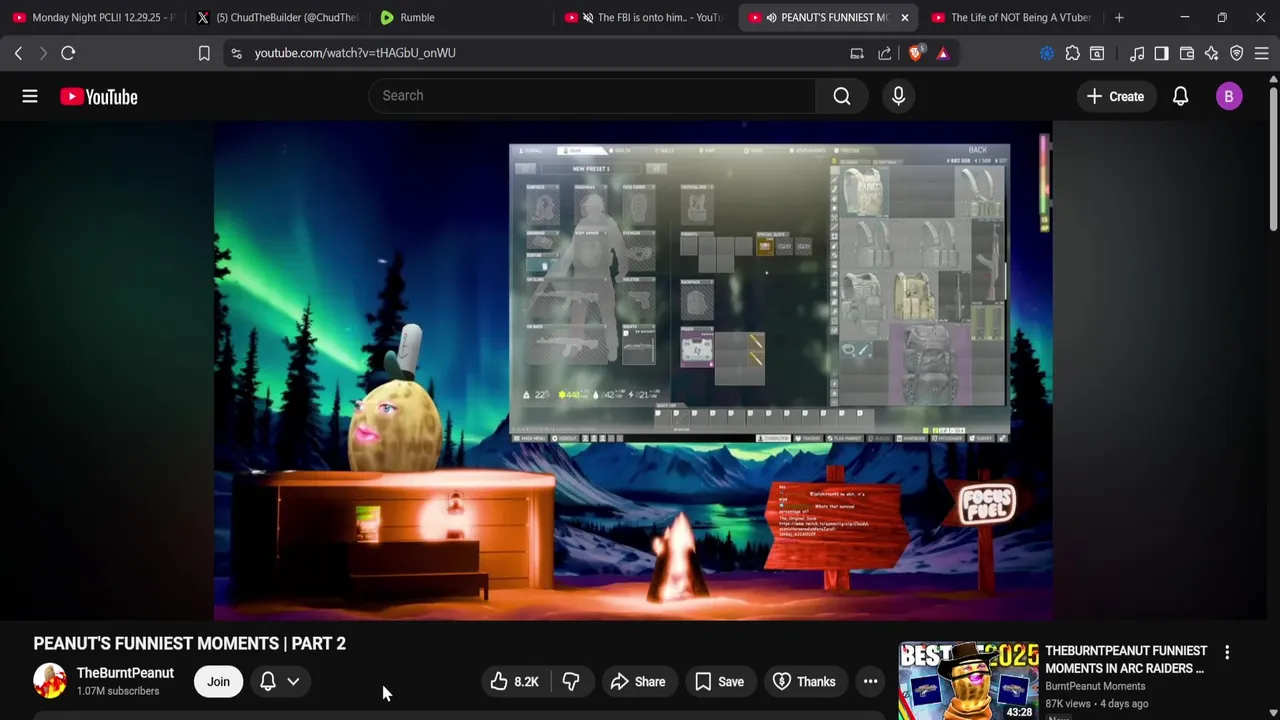Open a new browser tab
This screenshot has width=1280, height=720.
coord(1119,17)
